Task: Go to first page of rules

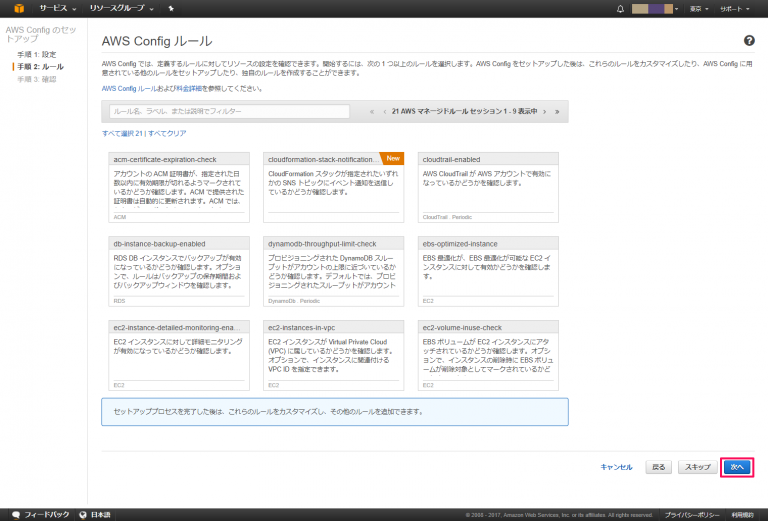Action: [372, 112]
